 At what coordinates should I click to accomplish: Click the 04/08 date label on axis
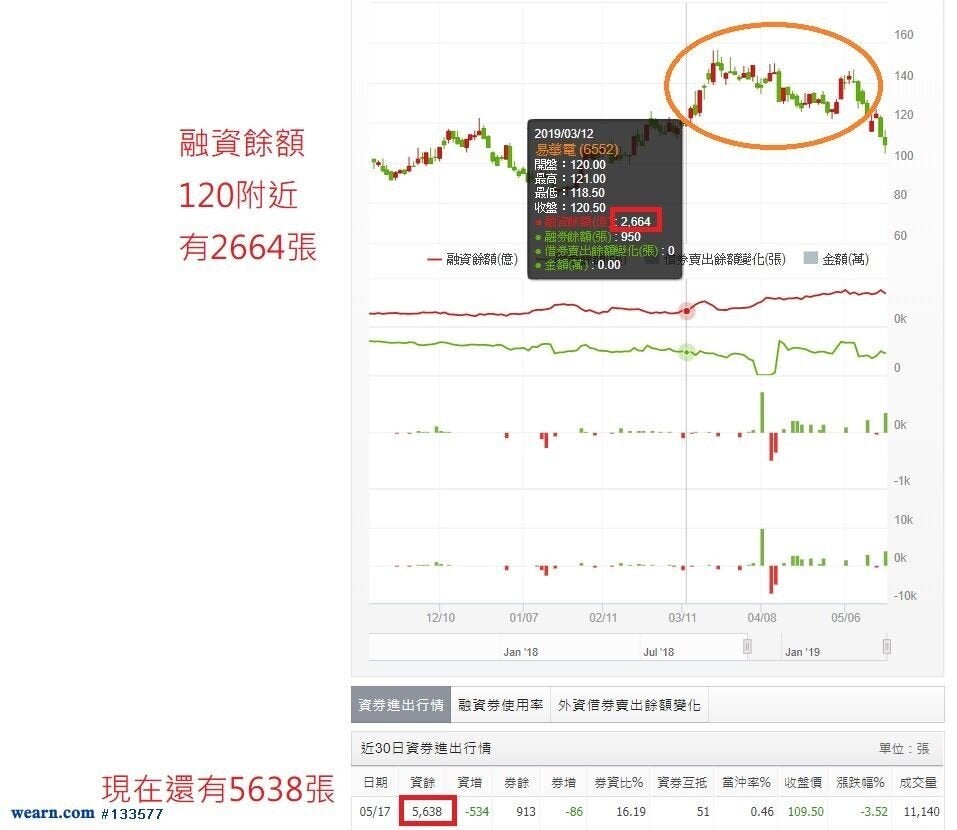click(x=762, y=618)
